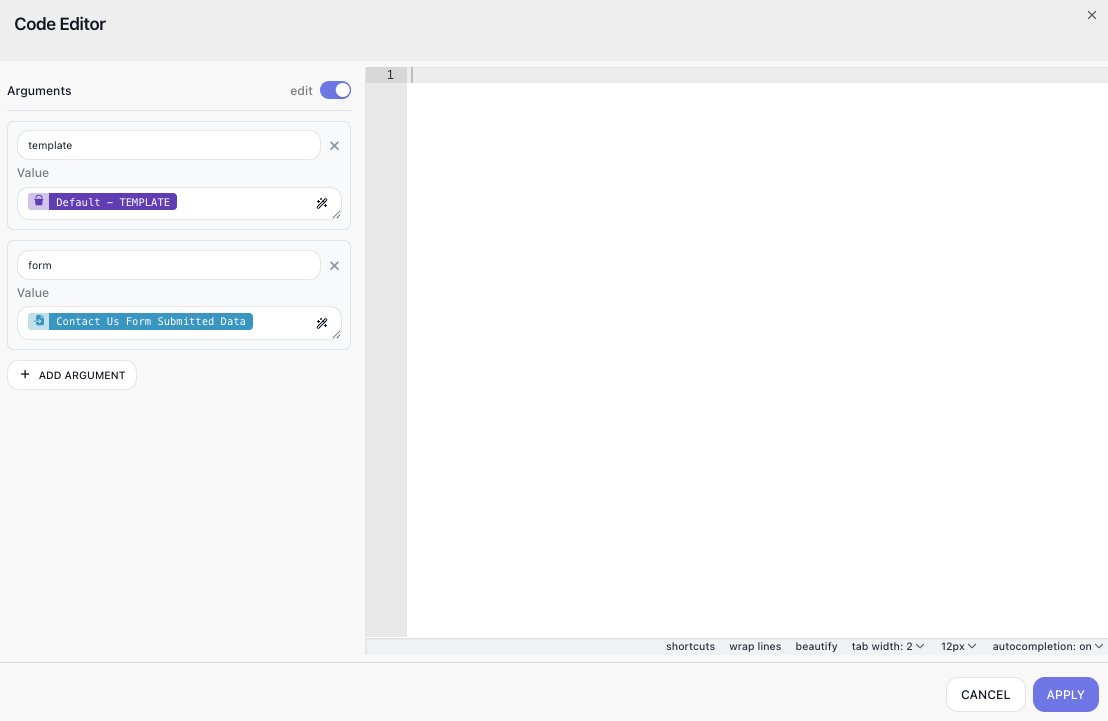Toggle the arguments edit switch
Viewport: 1108px width, 721px height.
pos(335,90)
